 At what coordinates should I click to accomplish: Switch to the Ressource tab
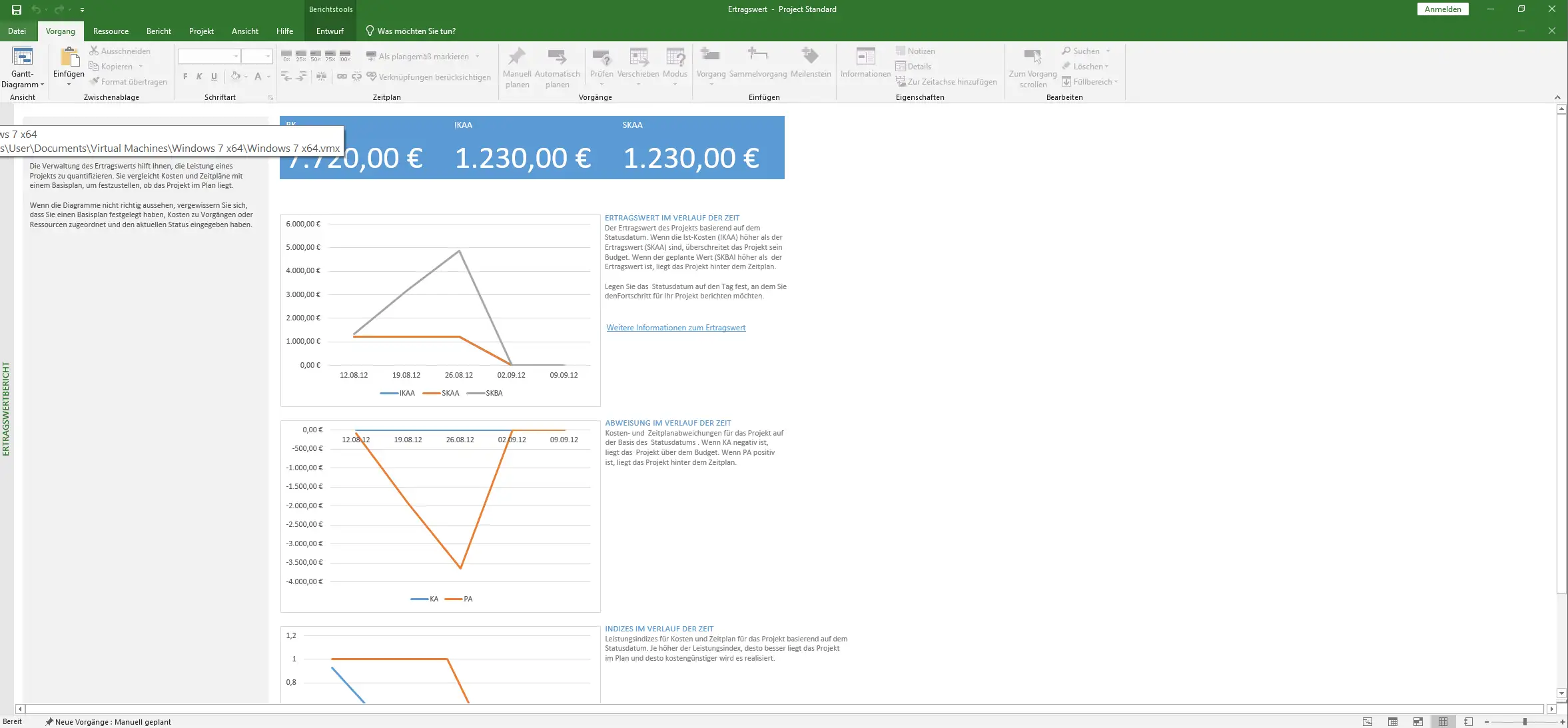tap(111, 31)
